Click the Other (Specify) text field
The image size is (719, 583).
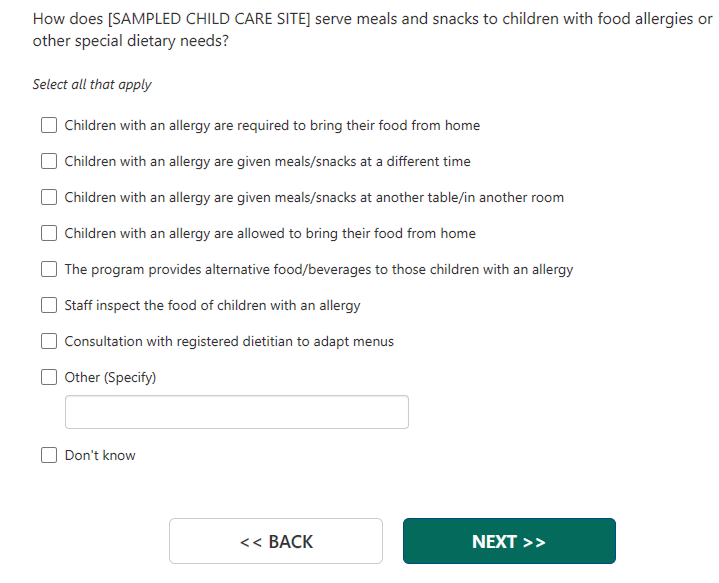[236, 412]
